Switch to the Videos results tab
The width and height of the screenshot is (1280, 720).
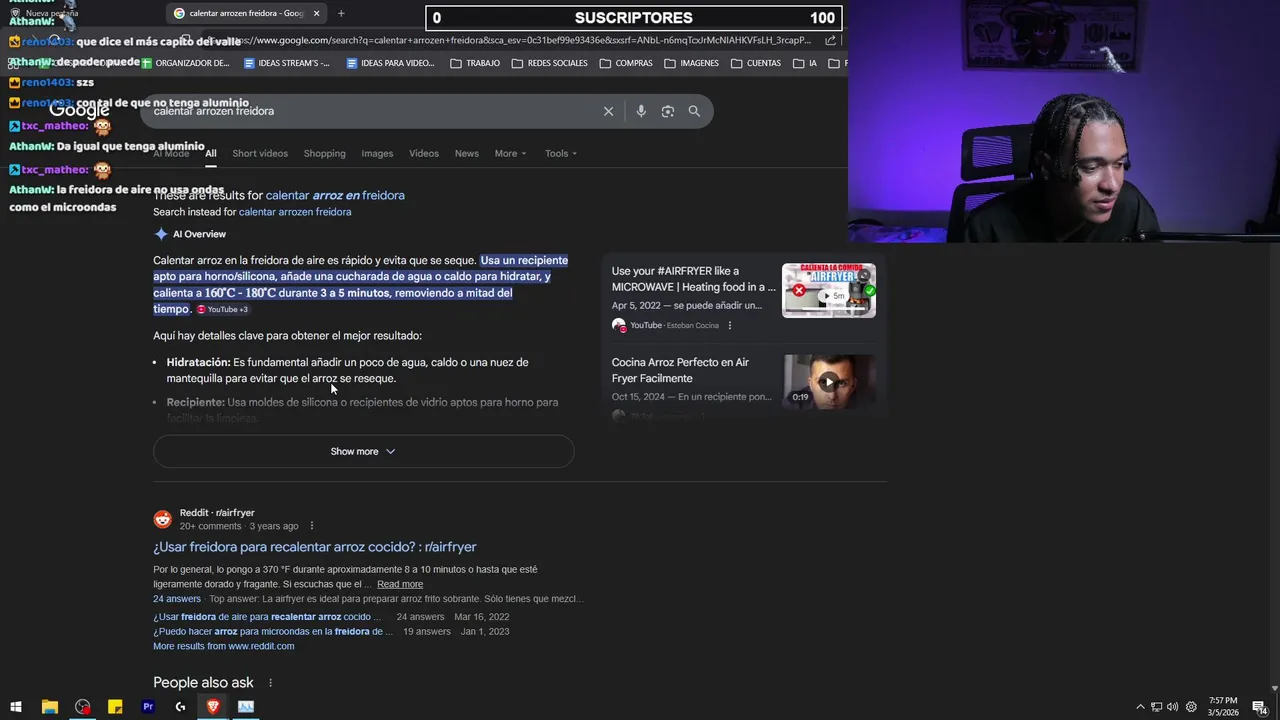click(x=424, y=153)
